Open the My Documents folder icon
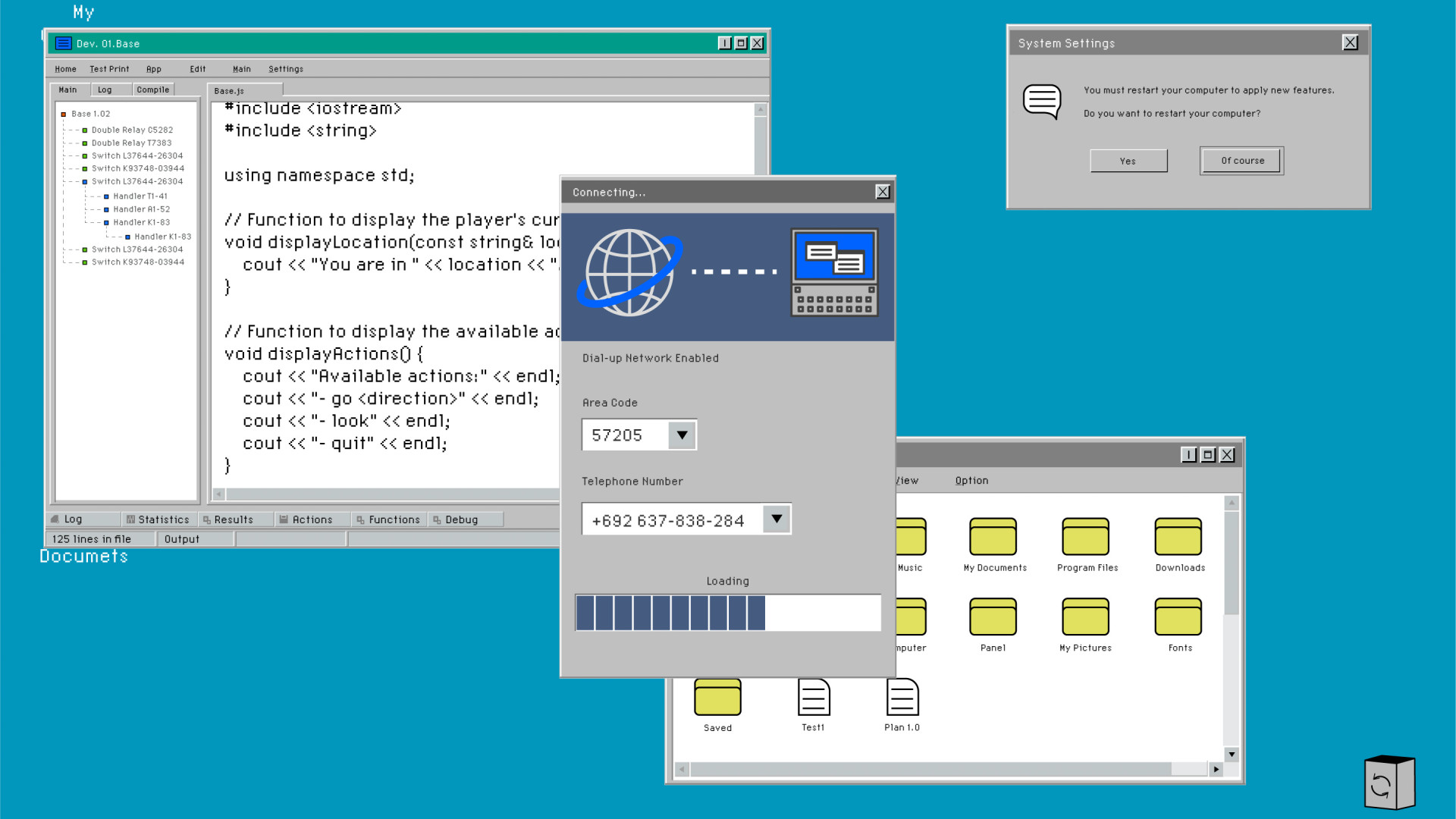 click(993, 537)
